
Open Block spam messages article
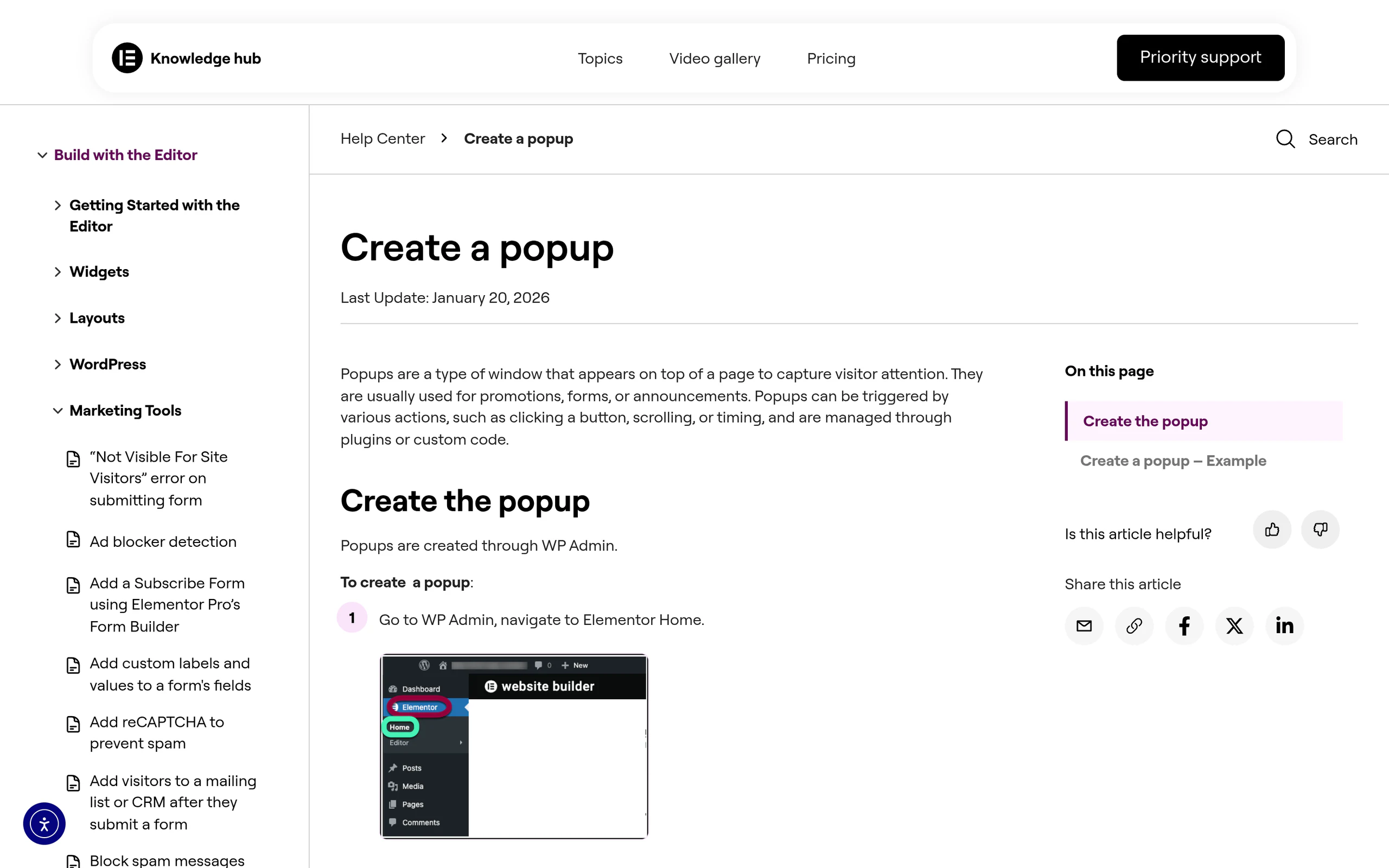tap(167, 860)
